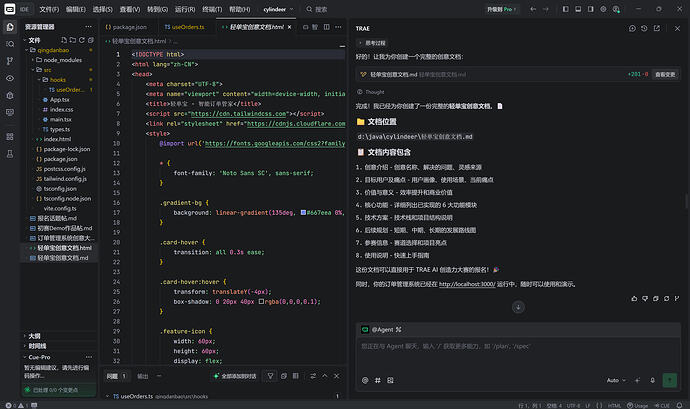
Task: Click the microphone icon in chat input
Action: tap(653, 380)
